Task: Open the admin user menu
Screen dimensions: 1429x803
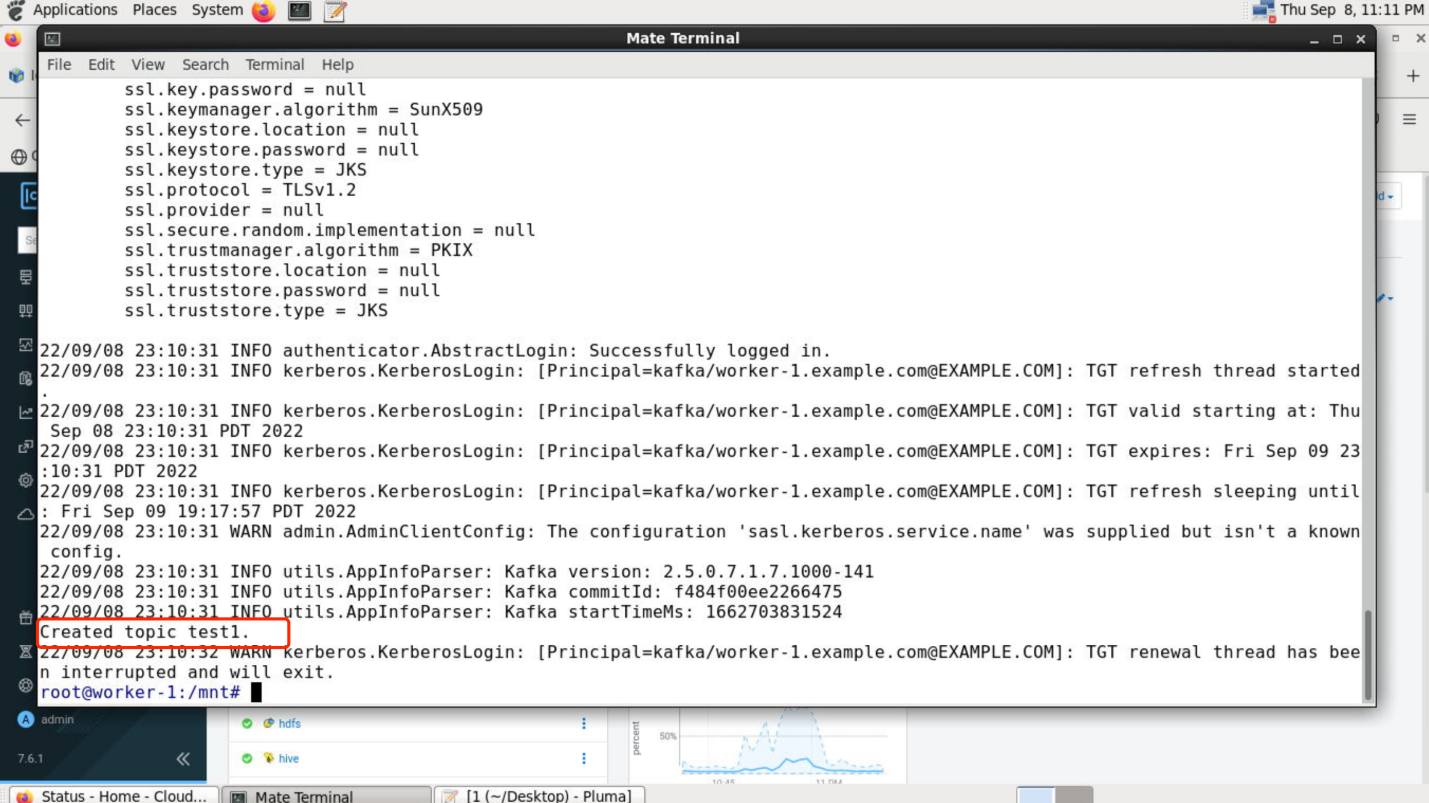Action: [46, 720]
